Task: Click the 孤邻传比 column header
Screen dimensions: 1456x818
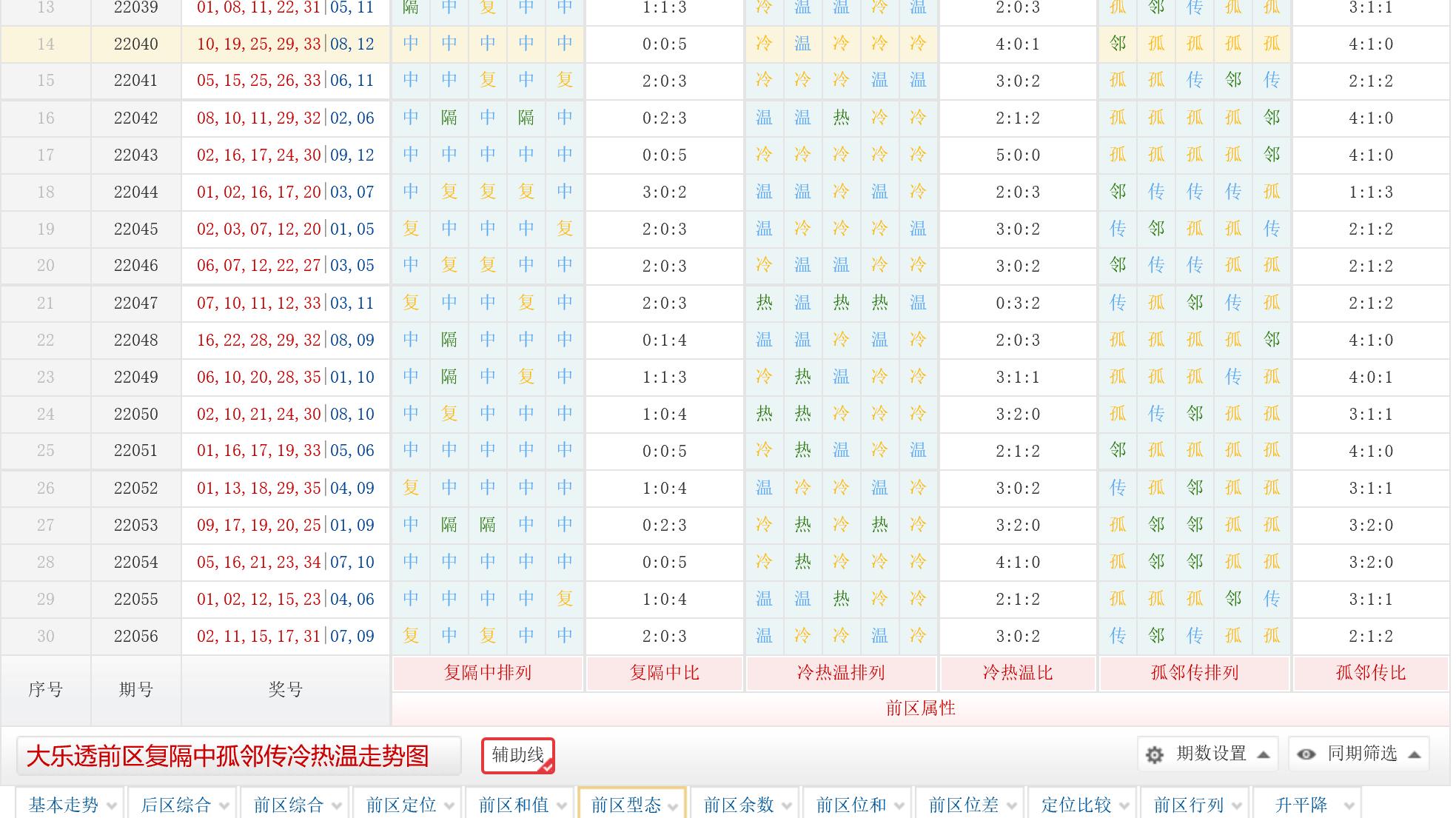Action: click(1371, 673)
